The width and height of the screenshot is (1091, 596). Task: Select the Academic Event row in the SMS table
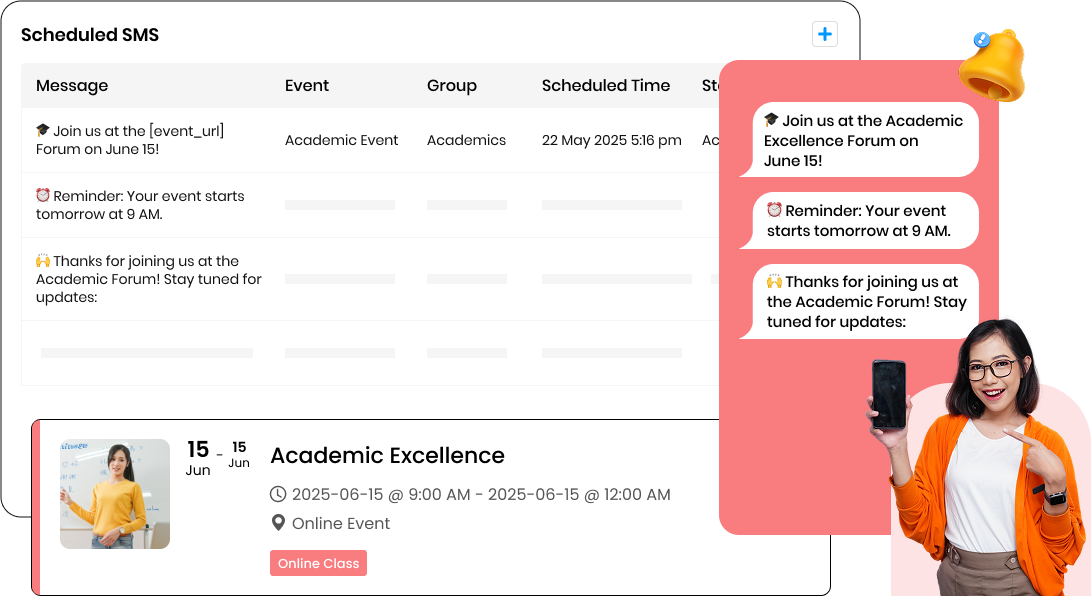(x=341, y=140)
